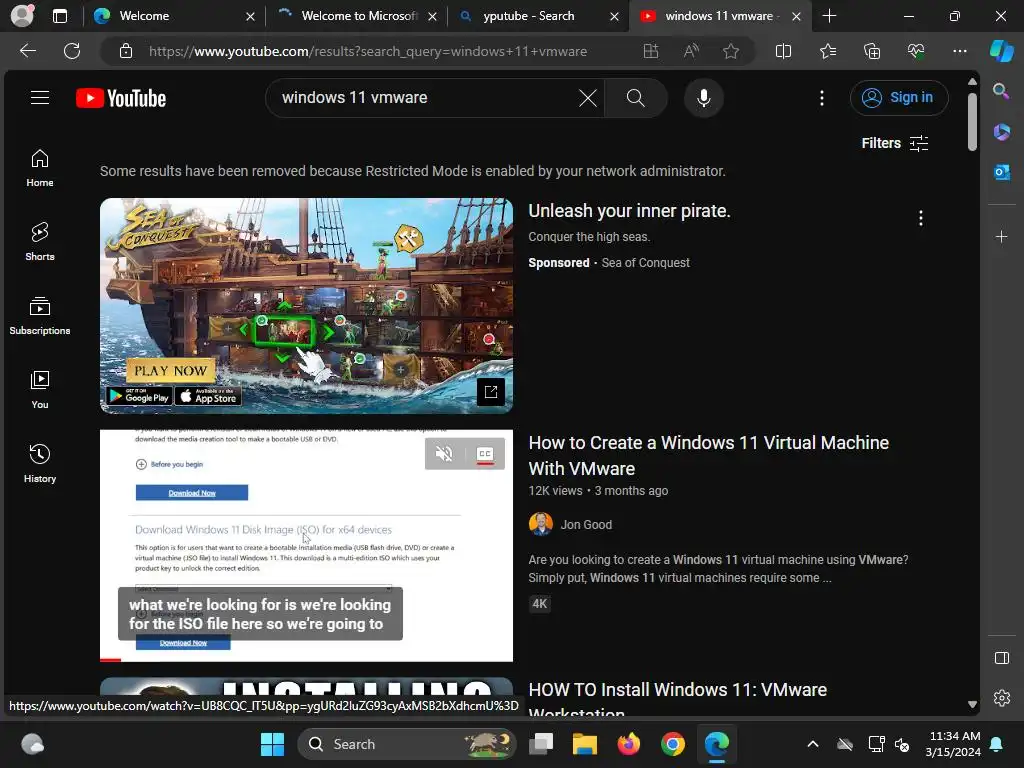The image size is (1024, 768).
Task: Open Edge sidebar settings gear
Action: click(x=1001, y=698)
